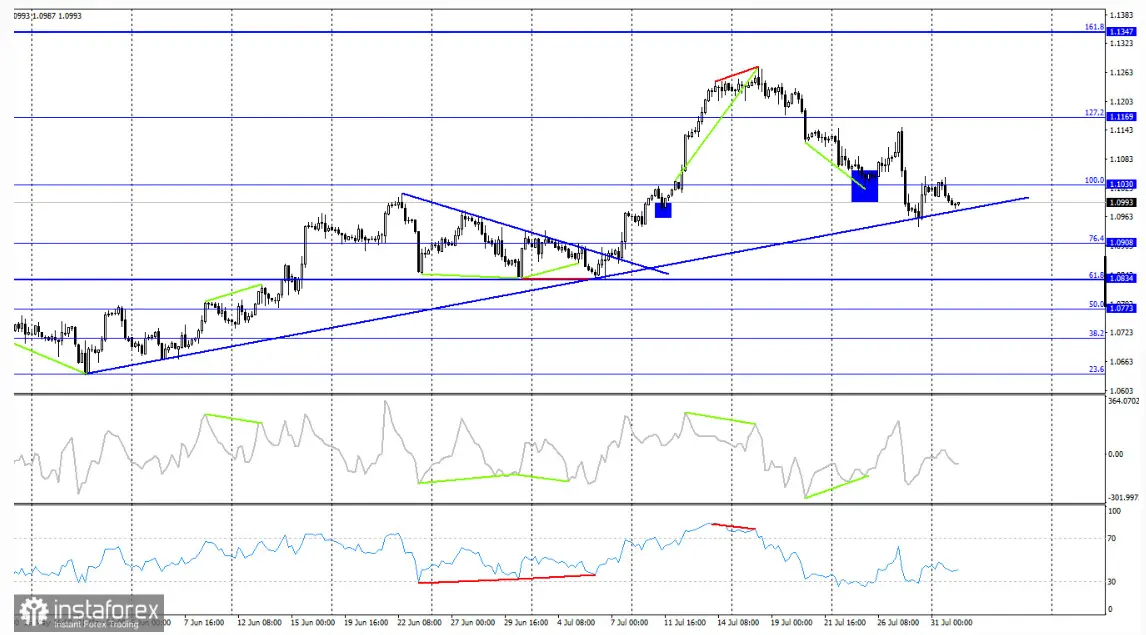The image size is (1146, 635).
Task: Toggle the 1.0773 price level tag
Action: click(x=1120, y=309)
